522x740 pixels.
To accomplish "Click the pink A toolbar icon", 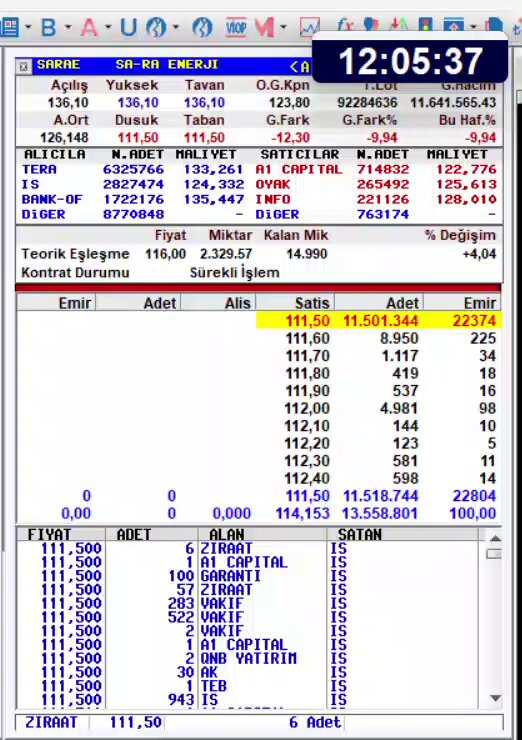I will tap(89, 27).
